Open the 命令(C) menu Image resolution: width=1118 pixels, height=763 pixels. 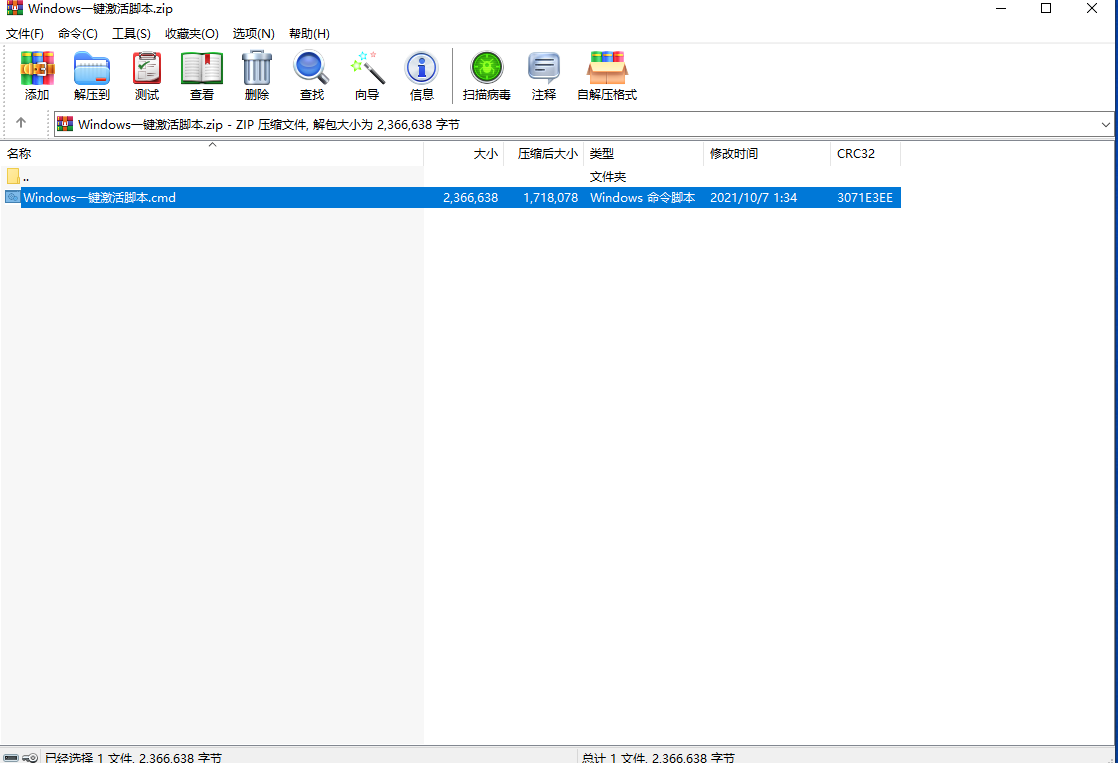coord(78,34)
